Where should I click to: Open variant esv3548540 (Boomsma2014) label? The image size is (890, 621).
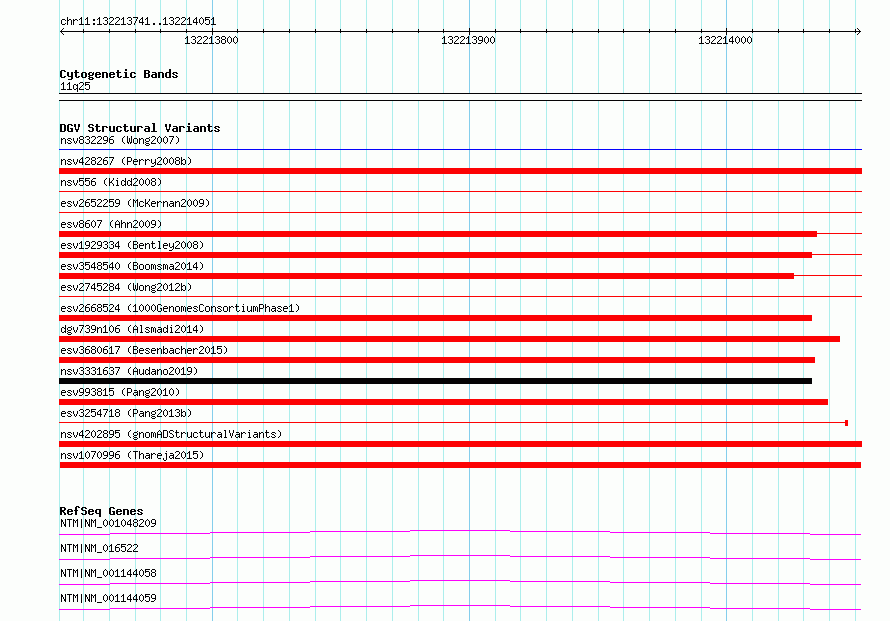click(132, 266)
